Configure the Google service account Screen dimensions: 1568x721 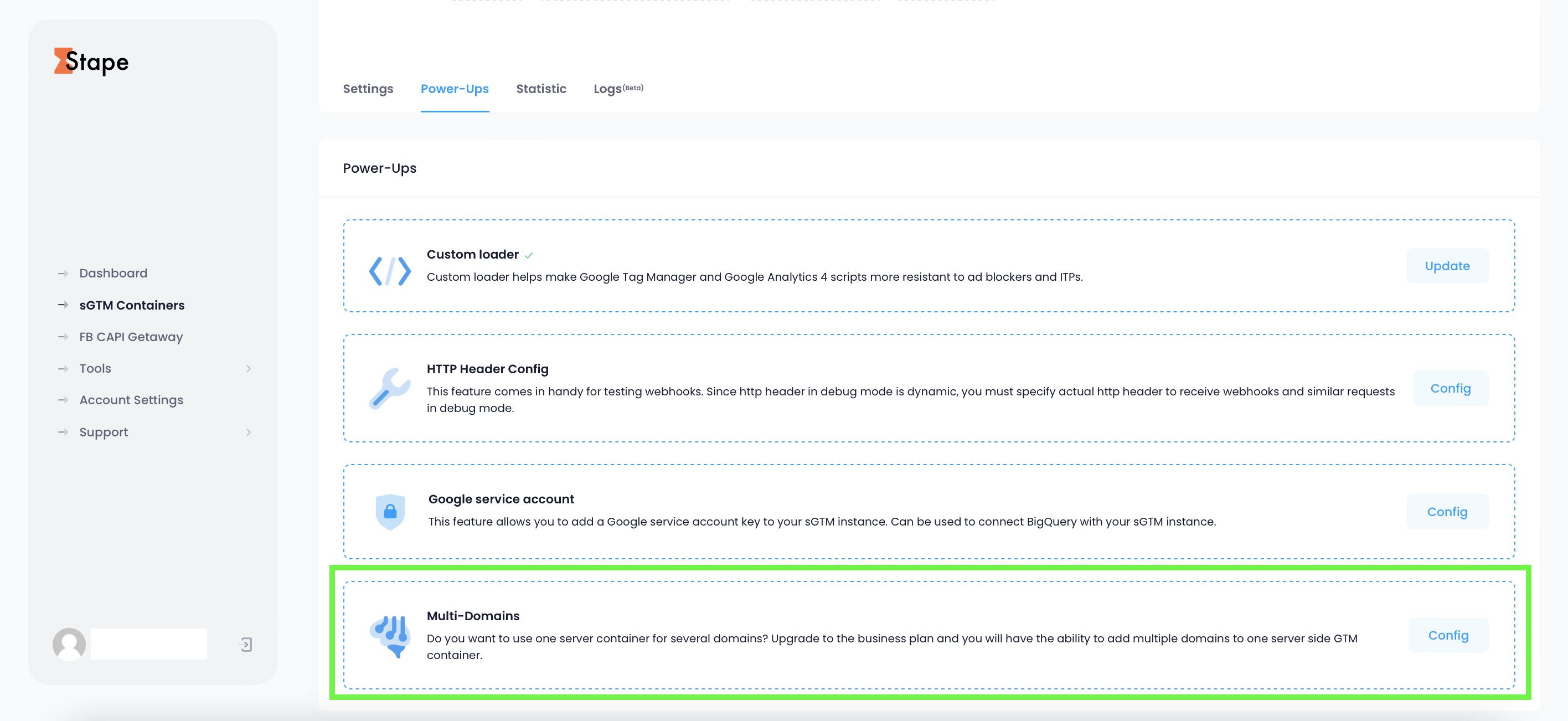(1447, 512)
